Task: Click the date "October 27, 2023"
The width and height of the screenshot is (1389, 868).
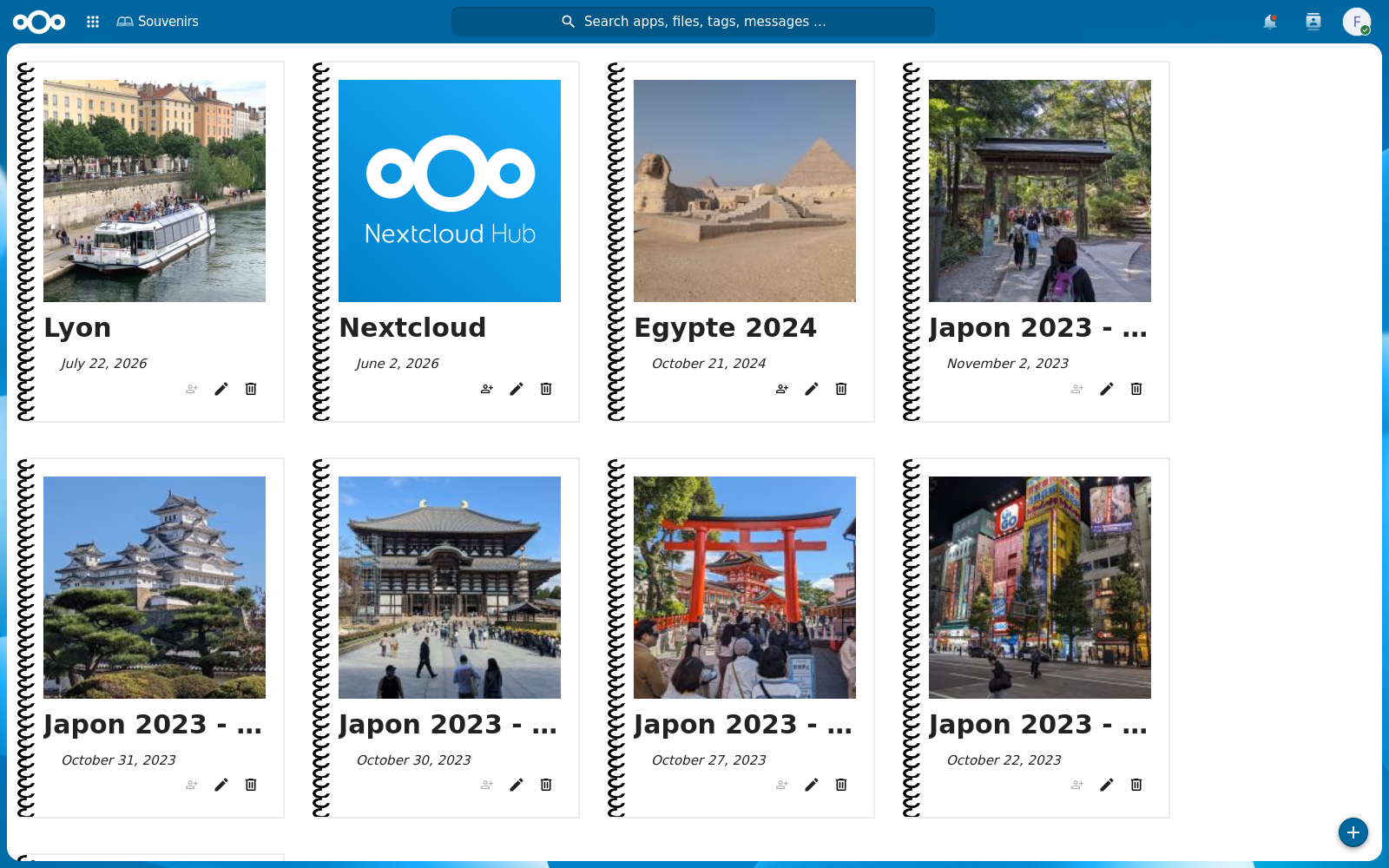Action: coord(708,760)
